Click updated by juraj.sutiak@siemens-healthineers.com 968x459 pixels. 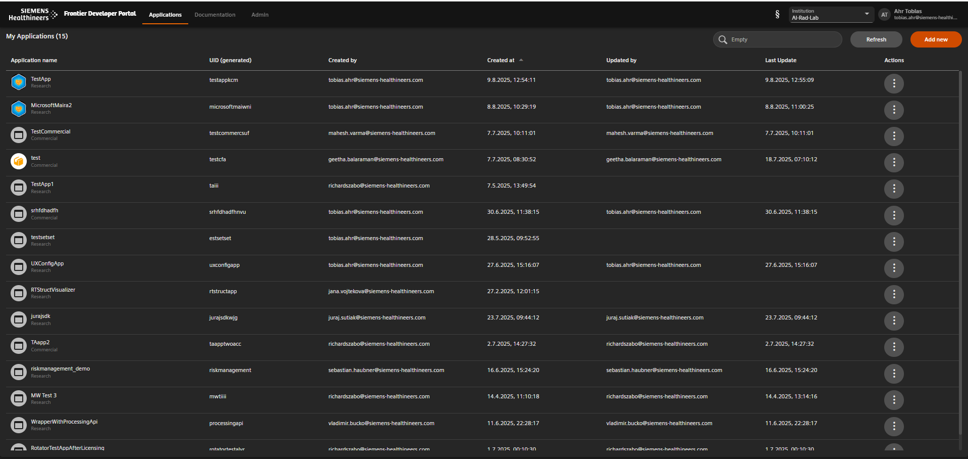click(655, 318)
